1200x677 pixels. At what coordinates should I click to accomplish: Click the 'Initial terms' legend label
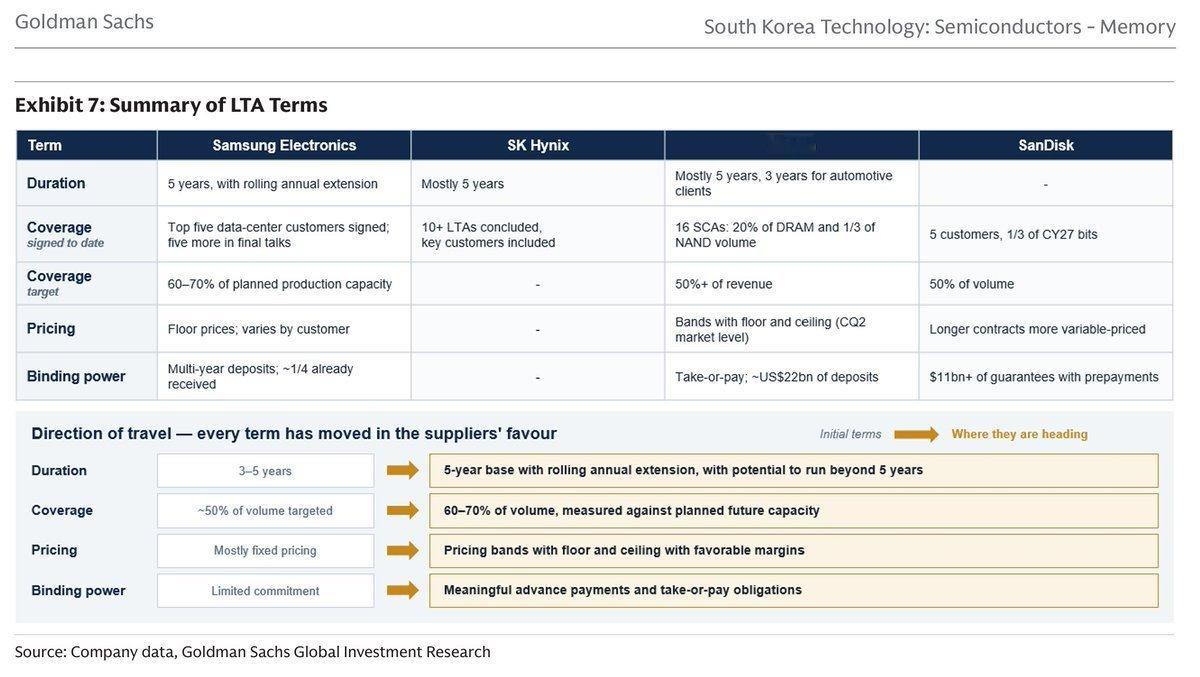[x=851, y=434]
